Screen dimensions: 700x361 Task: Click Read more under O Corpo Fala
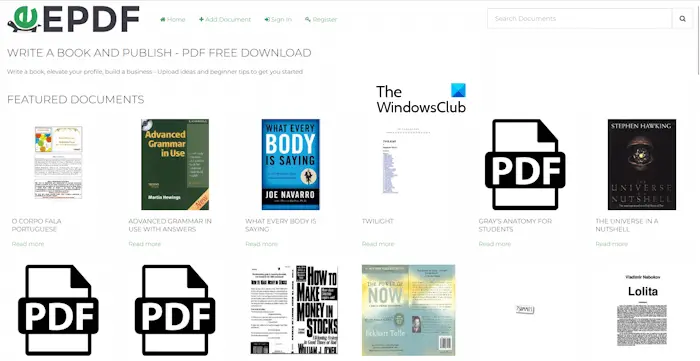[x=28, y=244]
